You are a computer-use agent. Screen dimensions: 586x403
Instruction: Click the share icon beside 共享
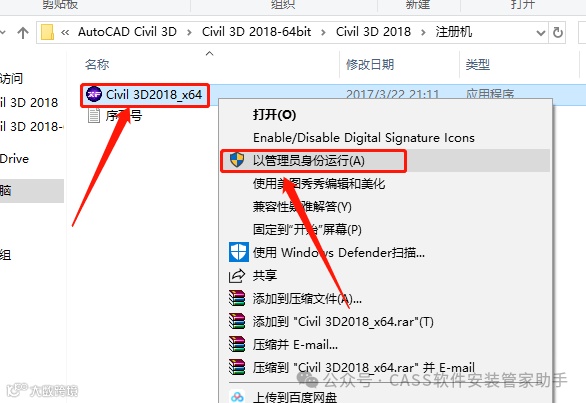[237, 276]
